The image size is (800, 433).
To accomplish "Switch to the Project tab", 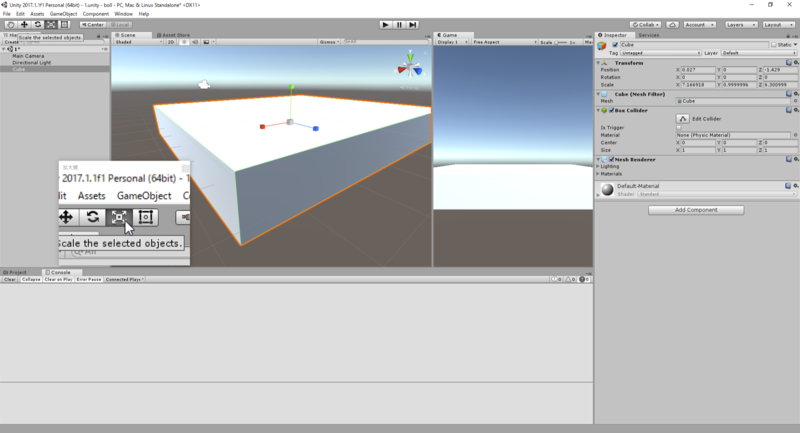I will (x=15, y=272).
